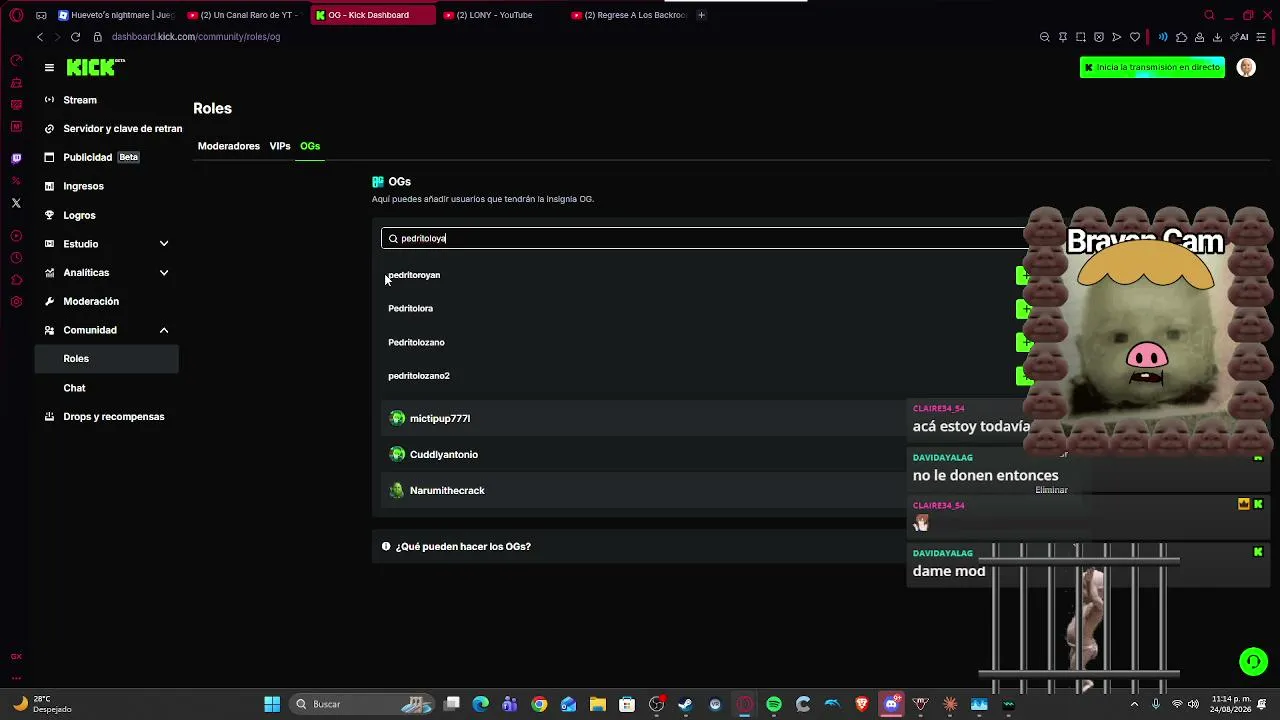Open 'Servidor y clave de retransmisión' page
Viewport: 1280px width, 720px height.
point(108,129)
